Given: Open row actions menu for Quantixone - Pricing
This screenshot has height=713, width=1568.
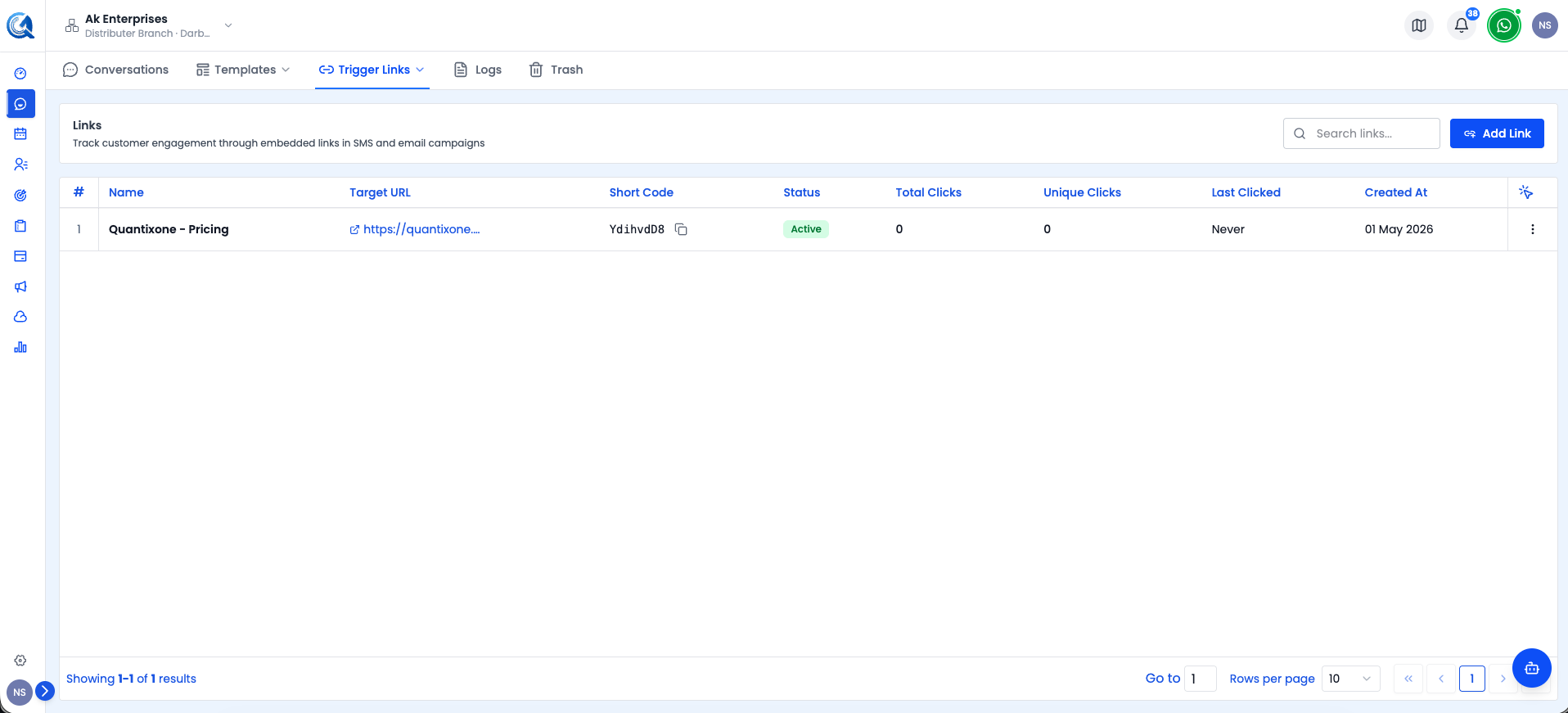Looking at the screenshot, I should tap(1533, 229).
